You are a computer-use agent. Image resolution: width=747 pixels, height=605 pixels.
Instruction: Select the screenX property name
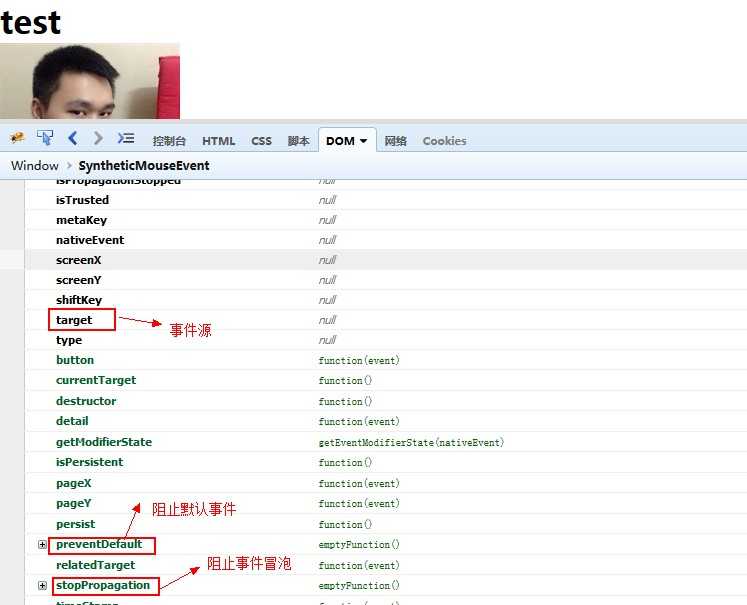pos(79,260)
